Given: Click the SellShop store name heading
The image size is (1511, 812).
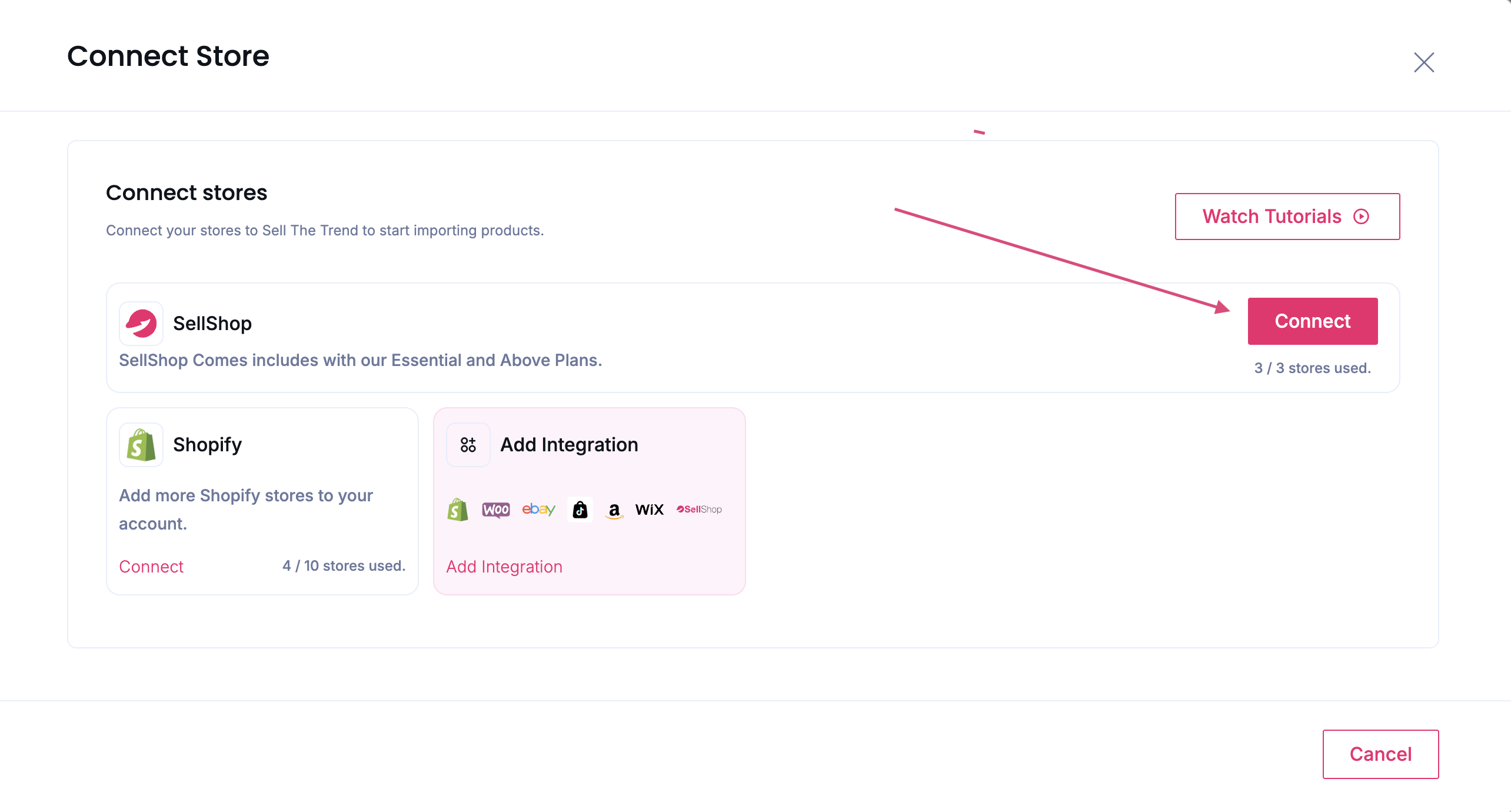Looking at the screenshot, I should pos(212,324).
